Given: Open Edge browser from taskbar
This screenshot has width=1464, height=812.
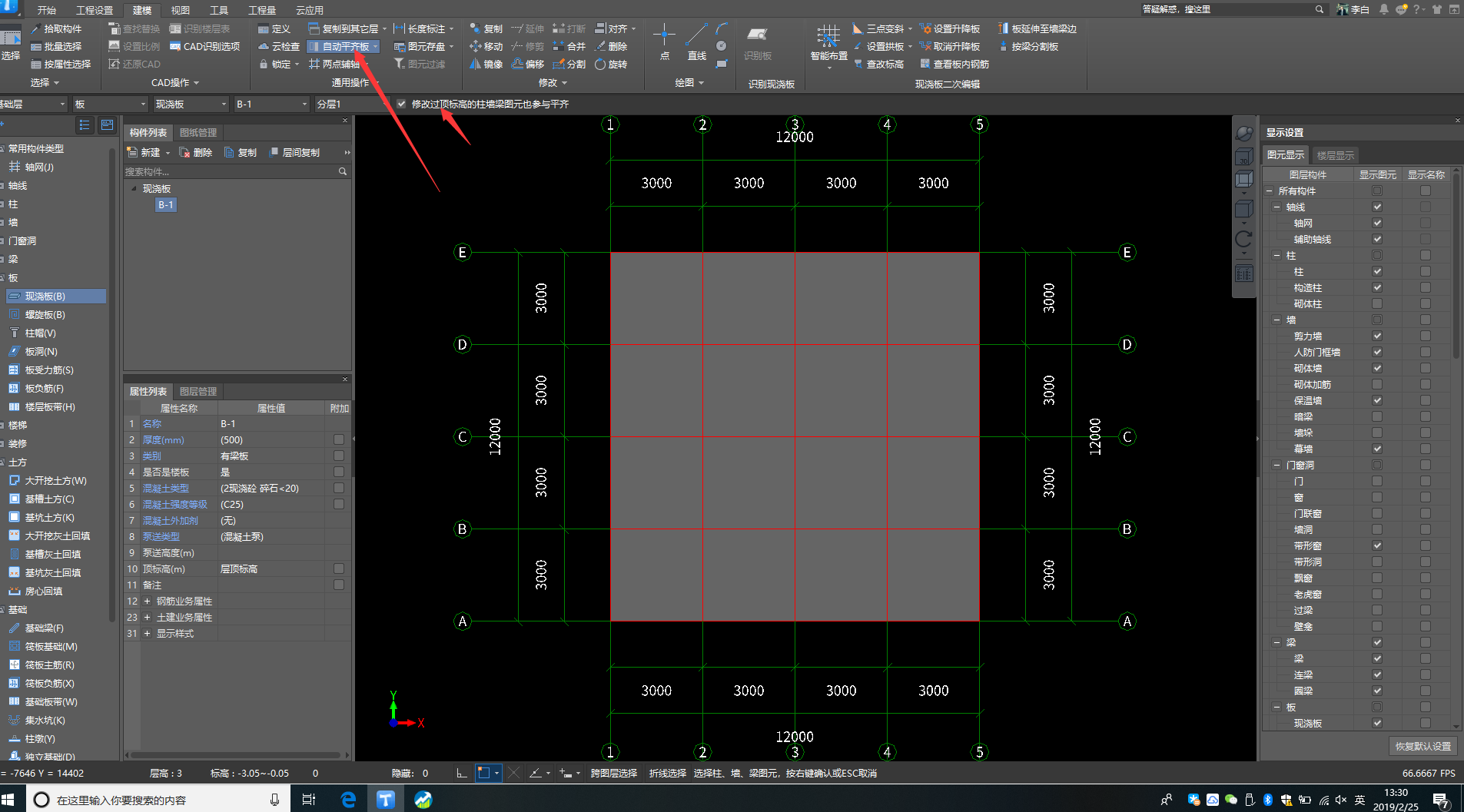Looking at the screenshot, I should tap(349, 799).
